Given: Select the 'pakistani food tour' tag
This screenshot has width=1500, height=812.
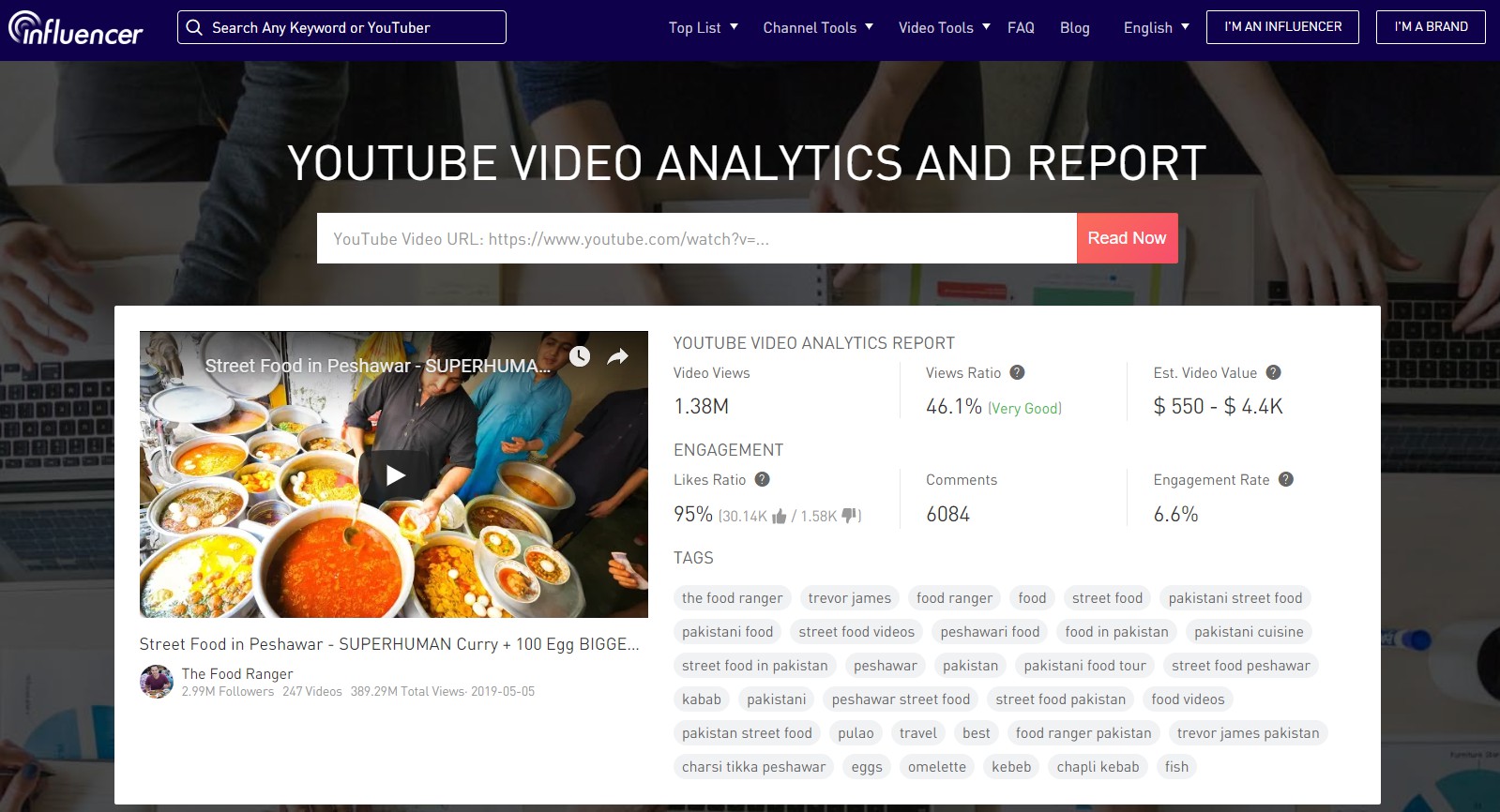Looking at the screenshot, I should tap(1084, 666).
